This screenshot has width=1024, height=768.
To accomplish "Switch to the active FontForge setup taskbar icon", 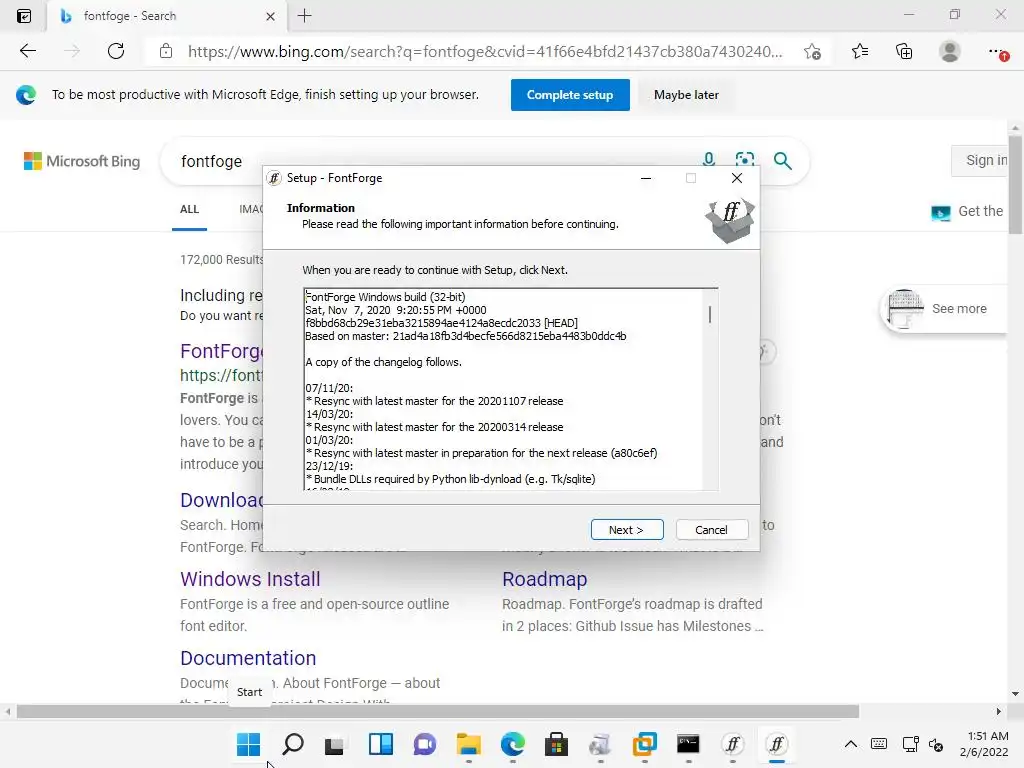I will tap(776, 744).
